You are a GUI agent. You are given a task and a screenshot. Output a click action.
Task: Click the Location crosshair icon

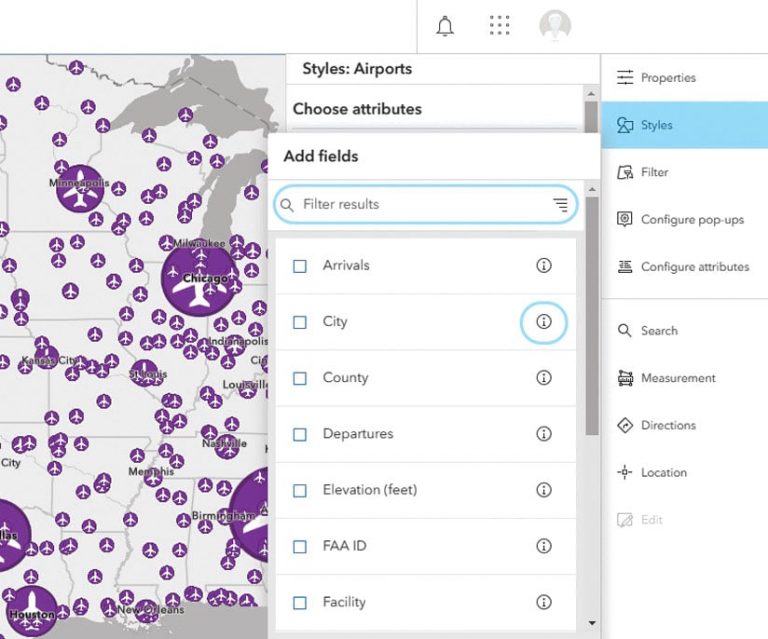coord(624,473)
